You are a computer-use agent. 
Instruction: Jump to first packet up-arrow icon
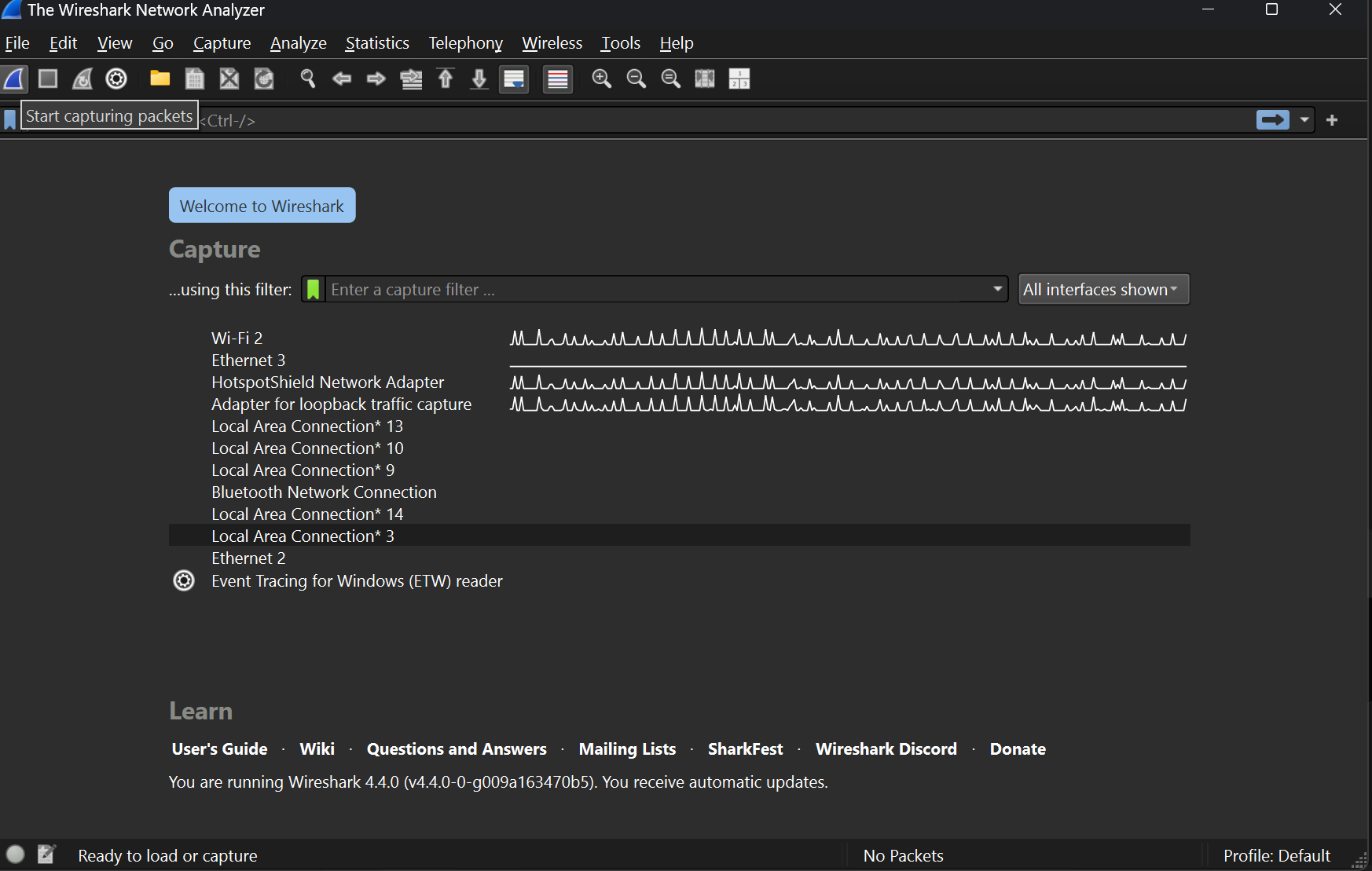point(446,79)
